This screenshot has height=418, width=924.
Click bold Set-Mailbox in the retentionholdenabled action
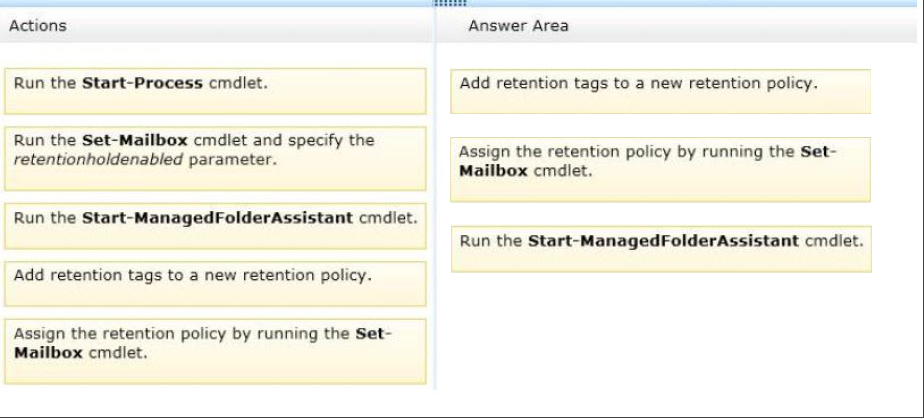coord(134,140)
